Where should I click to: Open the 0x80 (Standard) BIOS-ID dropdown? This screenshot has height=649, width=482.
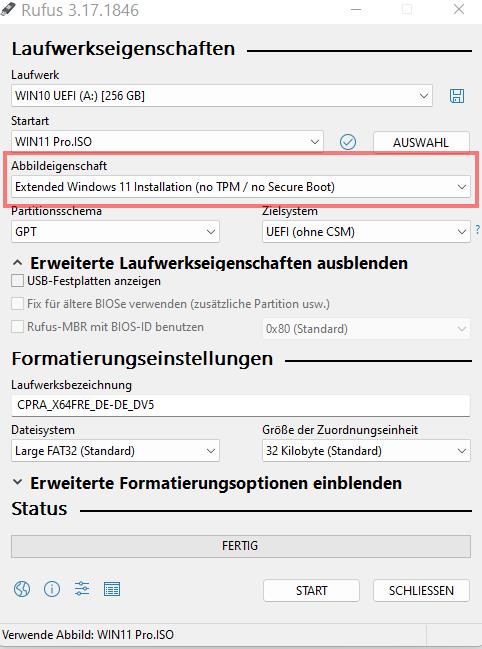pos(366,329)
